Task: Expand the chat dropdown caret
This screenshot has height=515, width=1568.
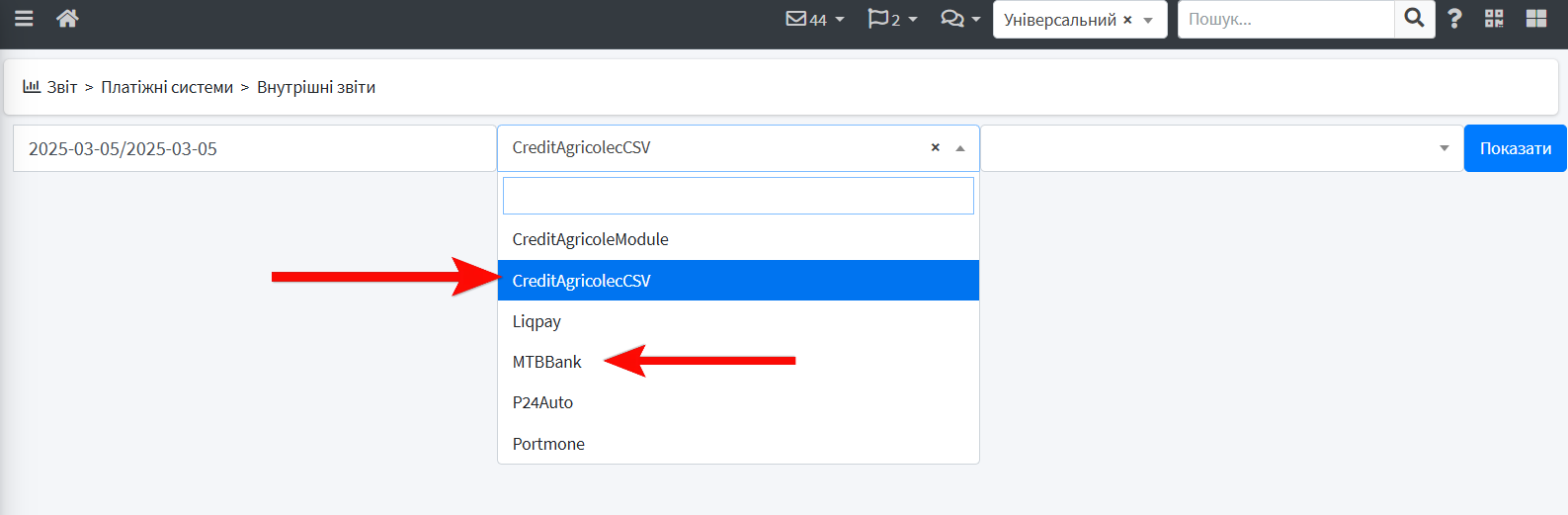Action: pos(976,20)
